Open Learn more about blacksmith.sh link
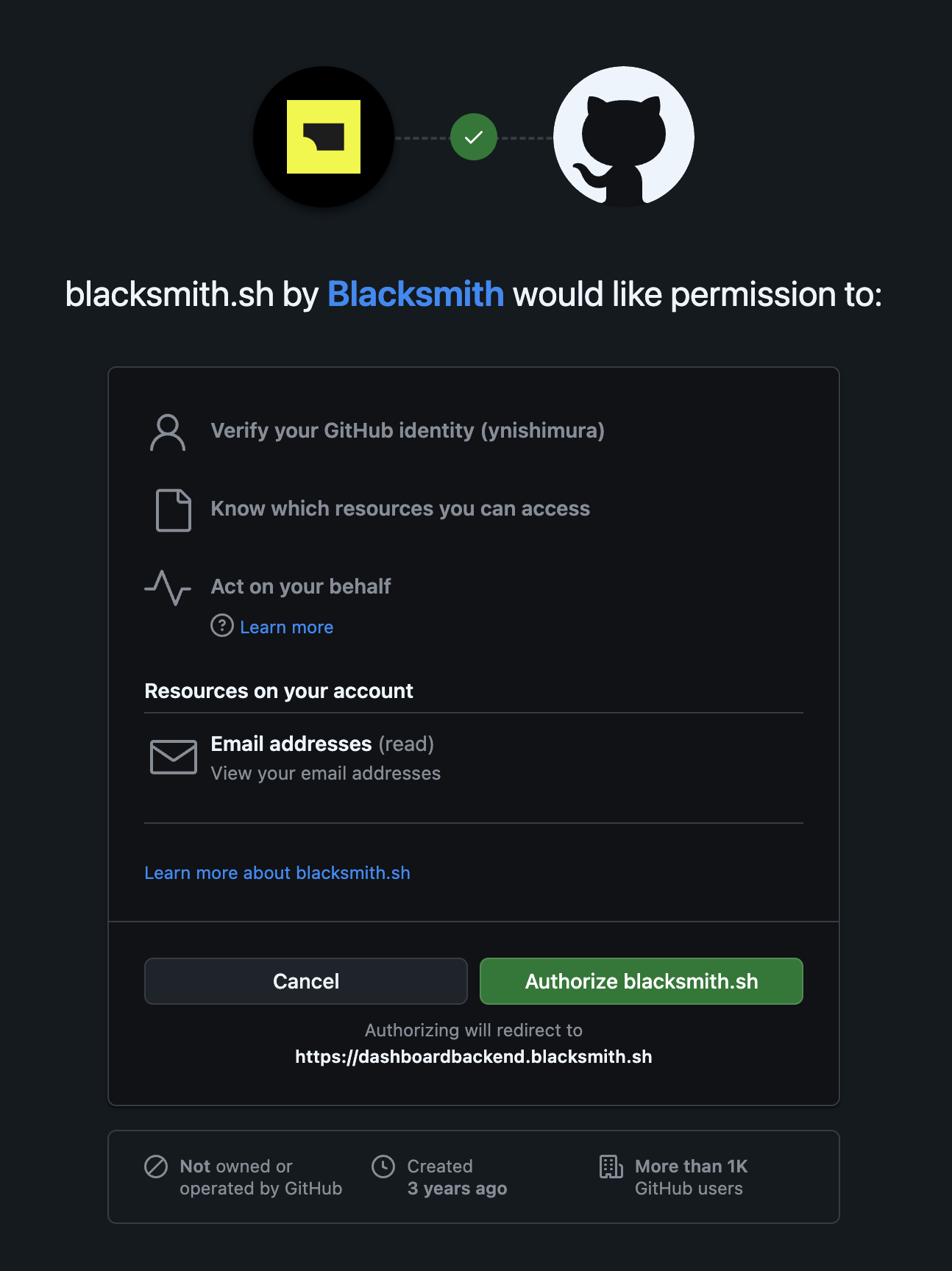This screenshot has width=952, height=1271. coord(277,873)
